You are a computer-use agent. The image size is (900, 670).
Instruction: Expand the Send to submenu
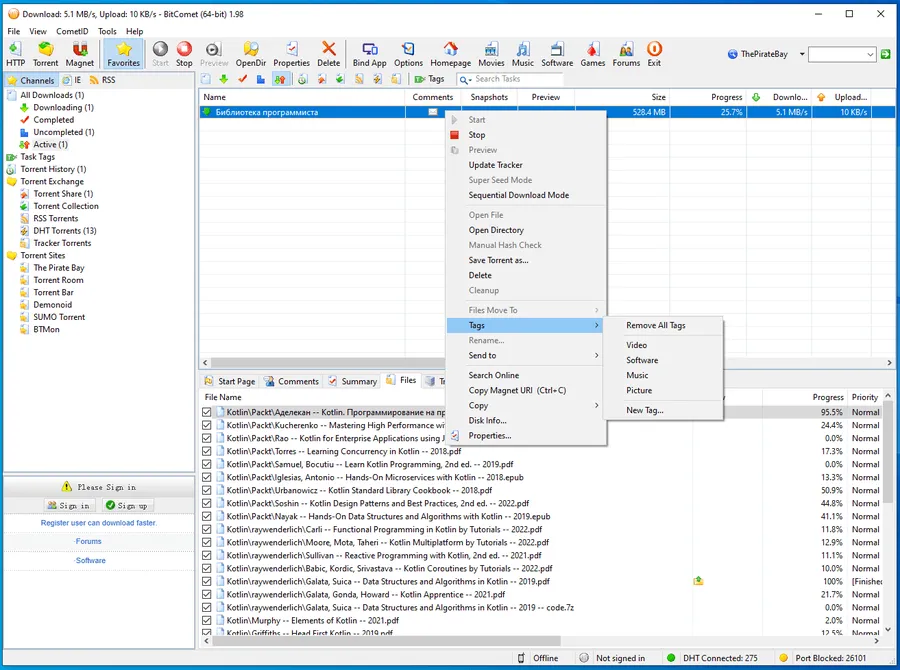[x=526, y=355]
